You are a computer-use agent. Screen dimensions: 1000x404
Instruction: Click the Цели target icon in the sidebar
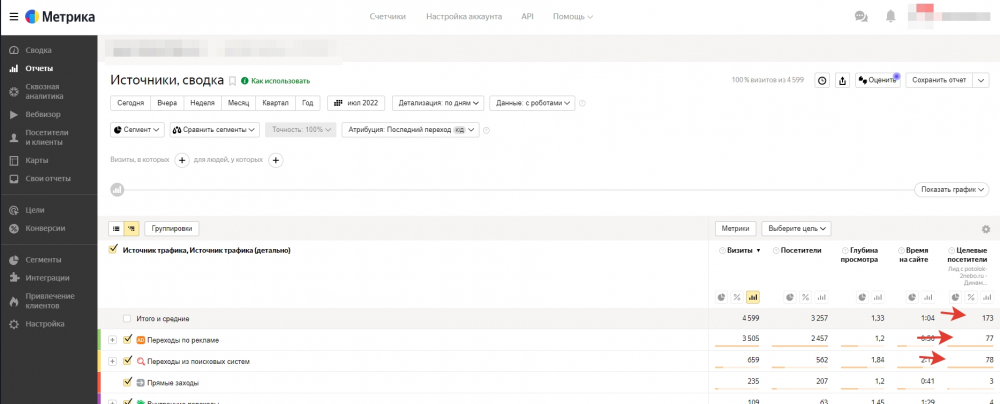pos(13,210)
